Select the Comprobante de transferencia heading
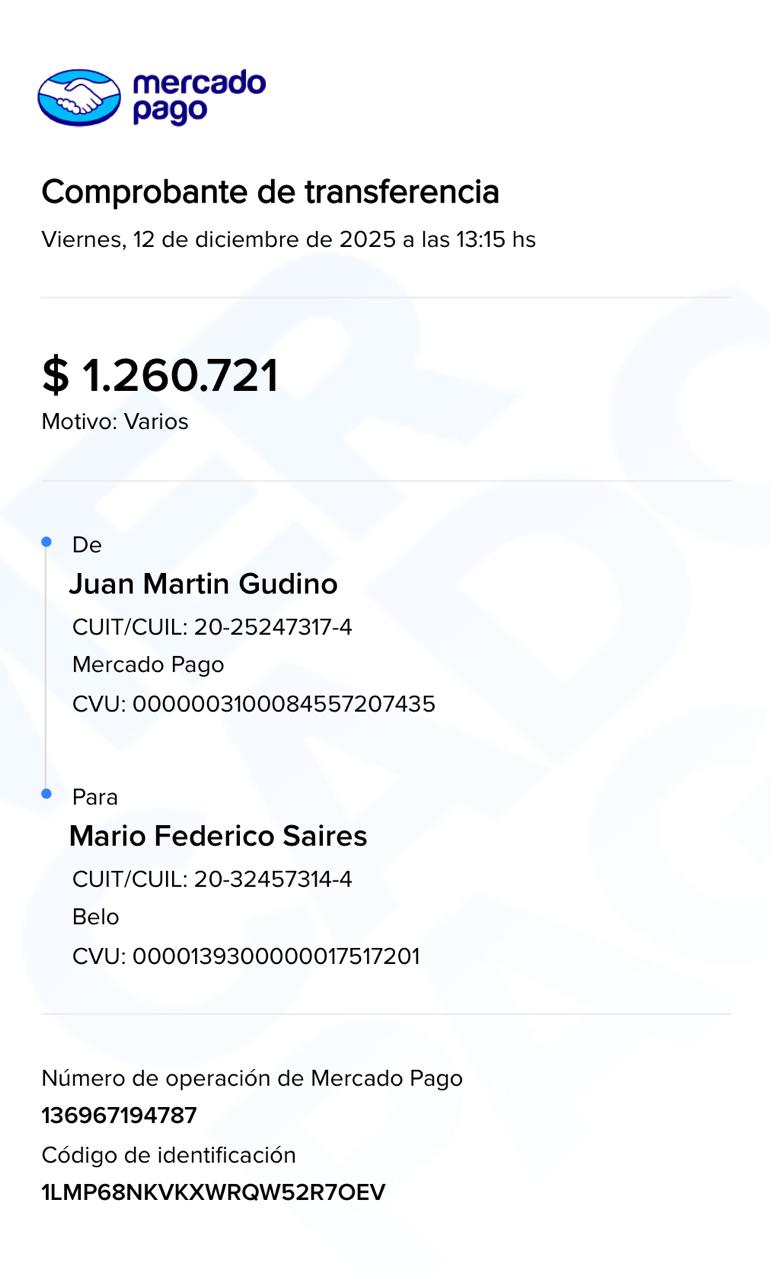772x1280 pixels. (270, 191)
